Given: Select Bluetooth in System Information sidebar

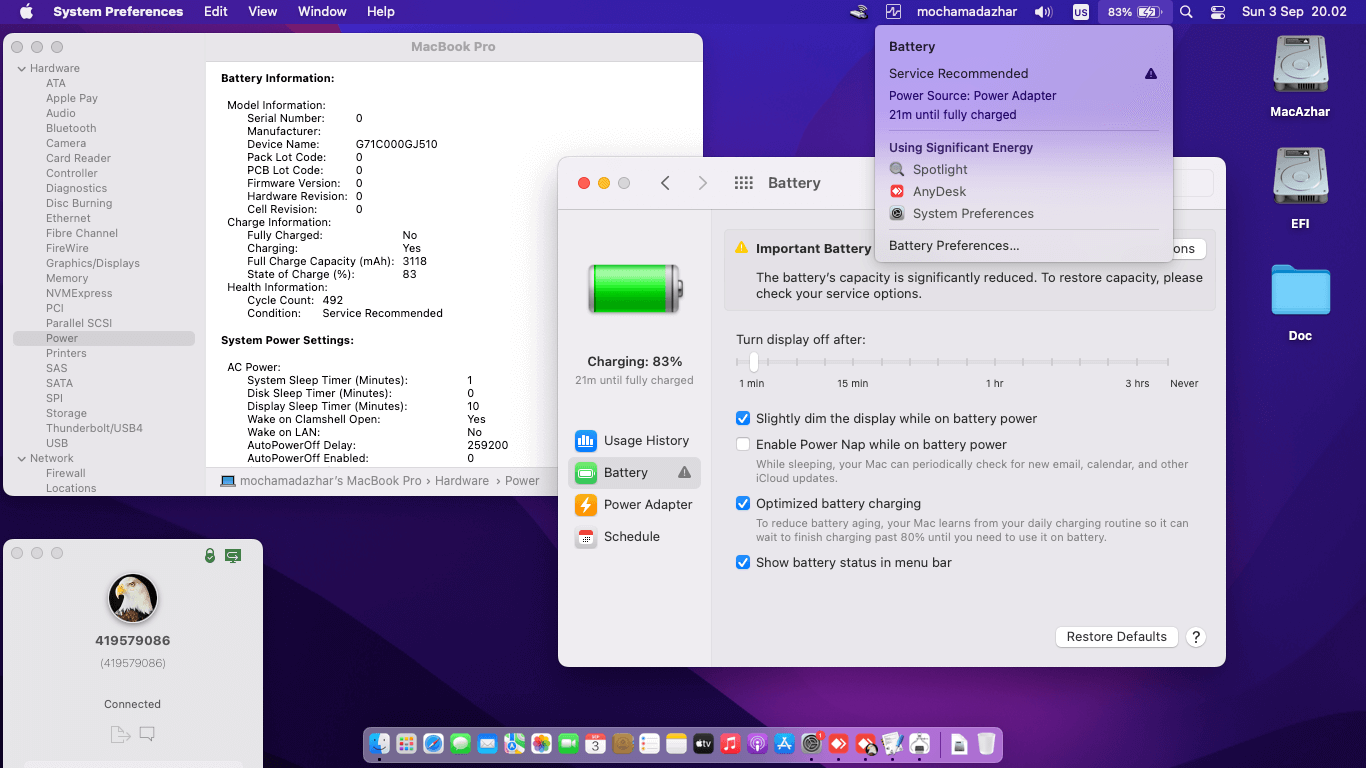Looking at the screenshot, I should 71,128.
